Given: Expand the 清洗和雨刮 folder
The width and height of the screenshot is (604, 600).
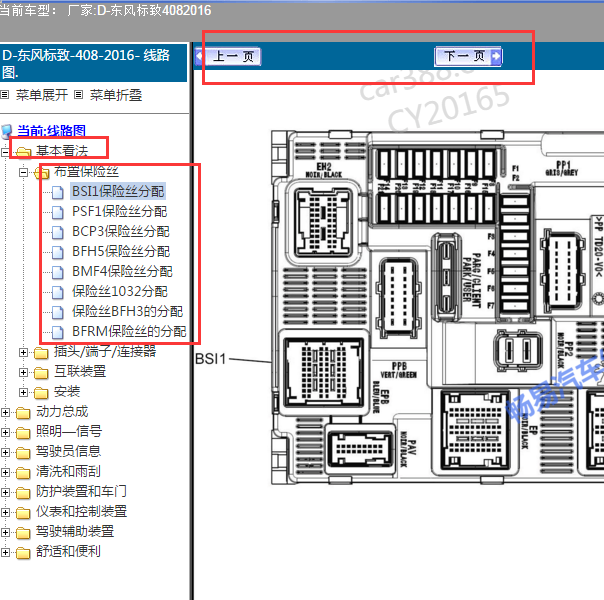Looking at the screenshot, I should tap(5, 473).
